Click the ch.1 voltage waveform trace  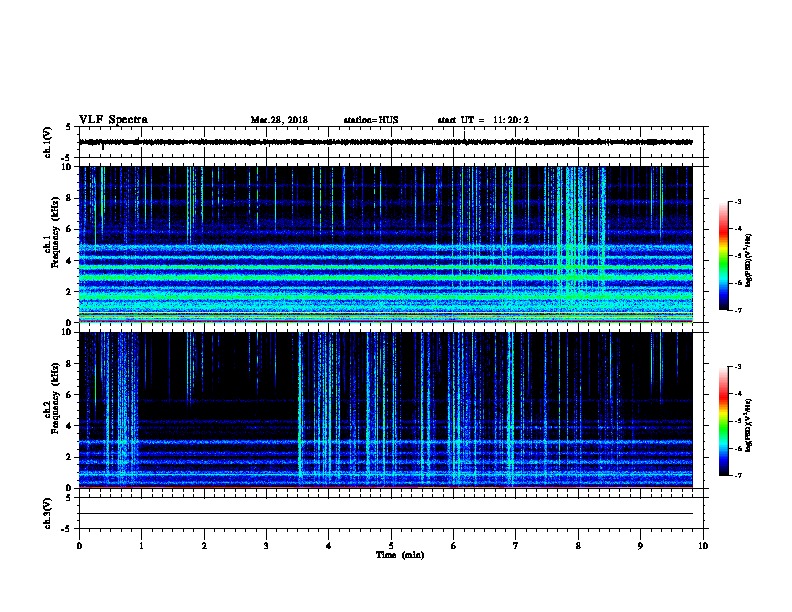pyautogui.click(x=385, y=142)
